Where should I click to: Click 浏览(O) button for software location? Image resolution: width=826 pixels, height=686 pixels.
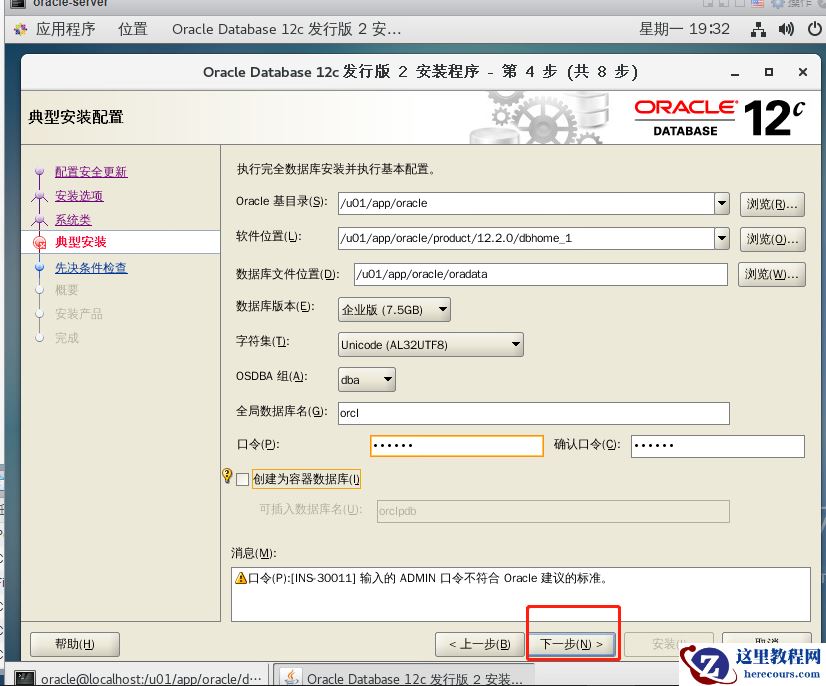[772, 239]
